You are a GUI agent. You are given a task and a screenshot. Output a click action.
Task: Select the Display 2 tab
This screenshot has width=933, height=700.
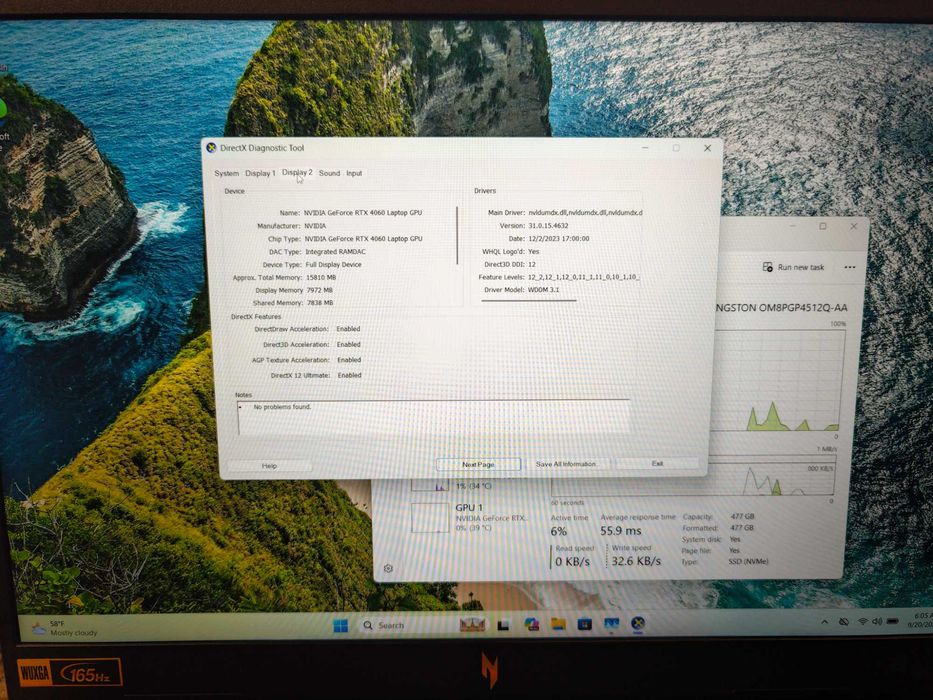[x=297, y=173]
